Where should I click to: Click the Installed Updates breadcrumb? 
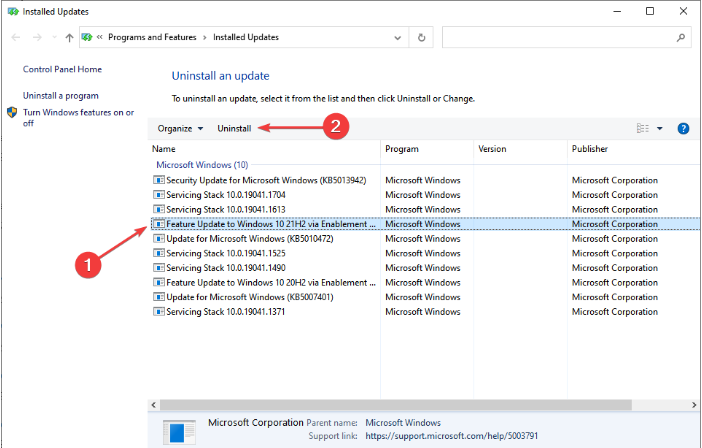246,37
